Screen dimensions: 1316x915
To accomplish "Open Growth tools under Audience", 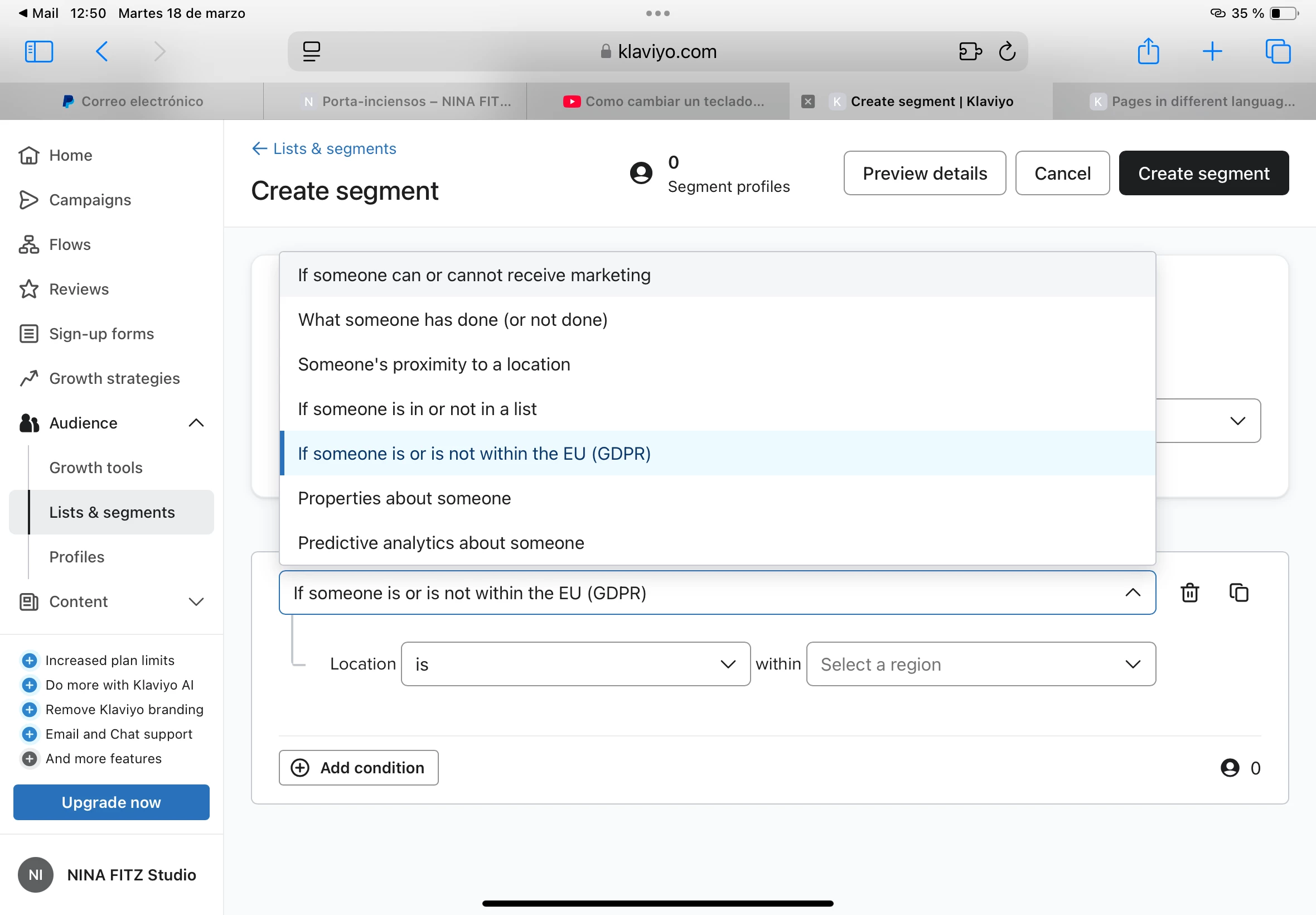I will point(96,469).
